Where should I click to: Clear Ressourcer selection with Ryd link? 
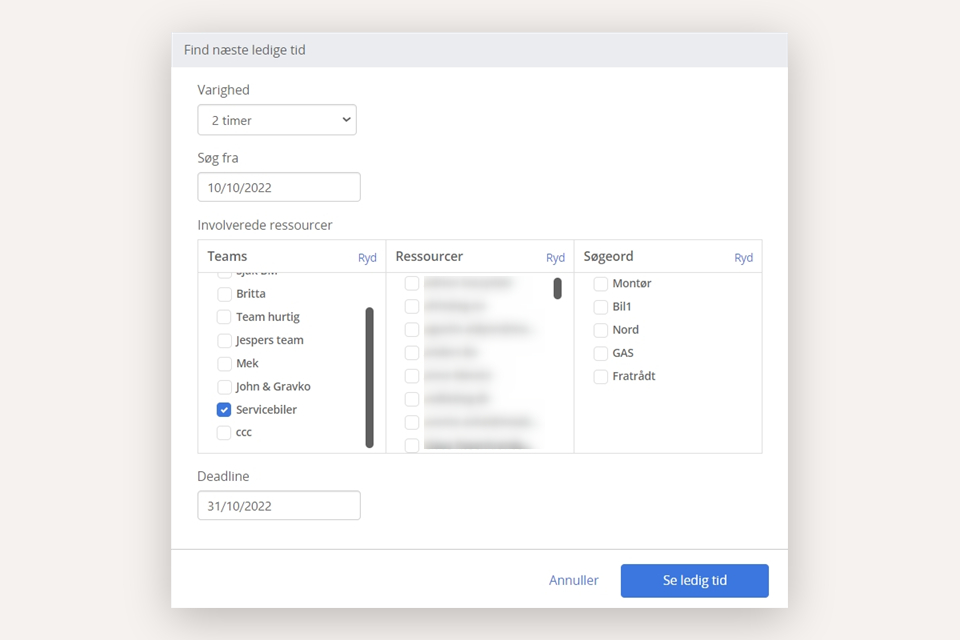tap(555, 258)
